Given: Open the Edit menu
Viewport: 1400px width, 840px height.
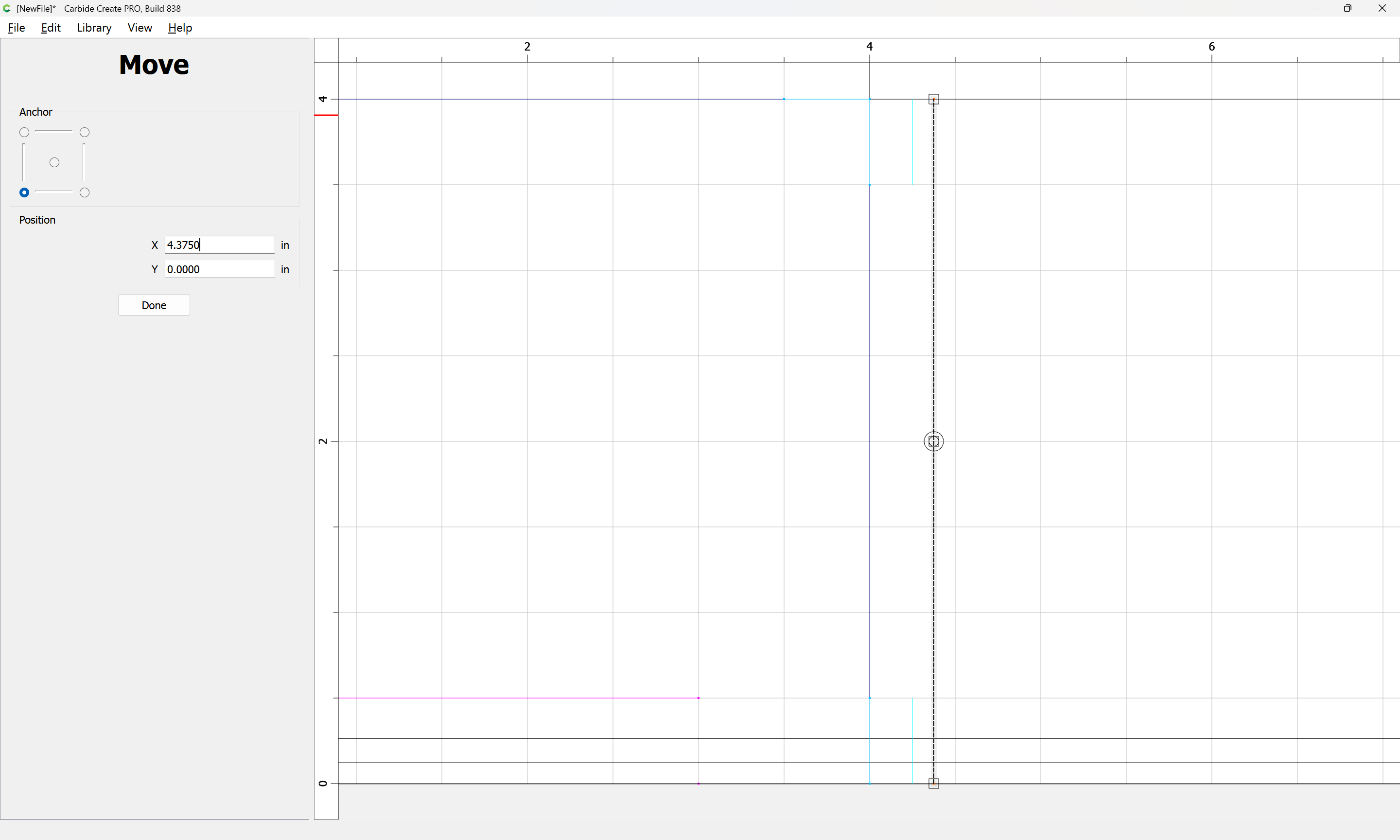Looking at the screenshot, I should (51, 28).
